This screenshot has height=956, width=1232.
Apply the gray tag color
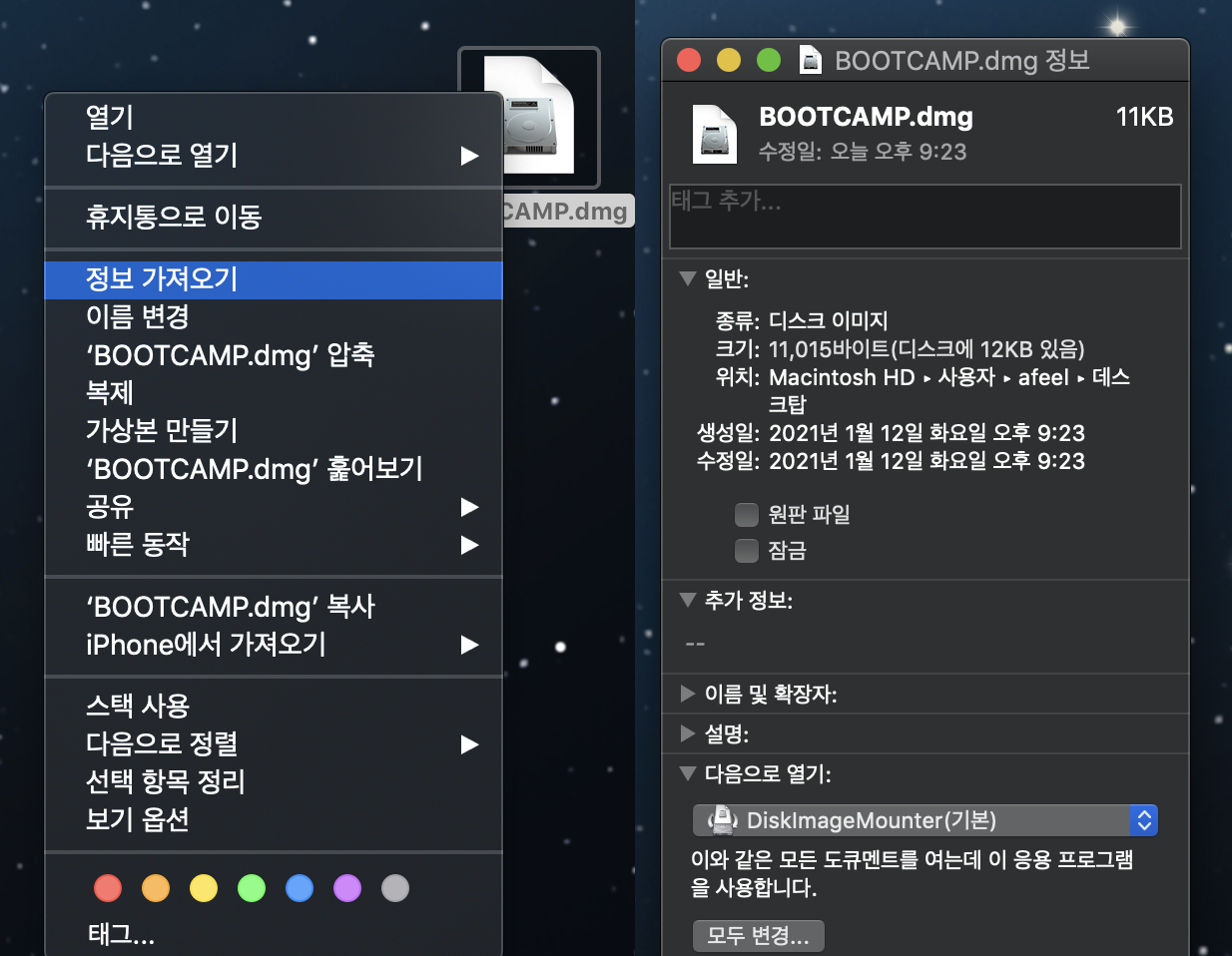[395, 888]
